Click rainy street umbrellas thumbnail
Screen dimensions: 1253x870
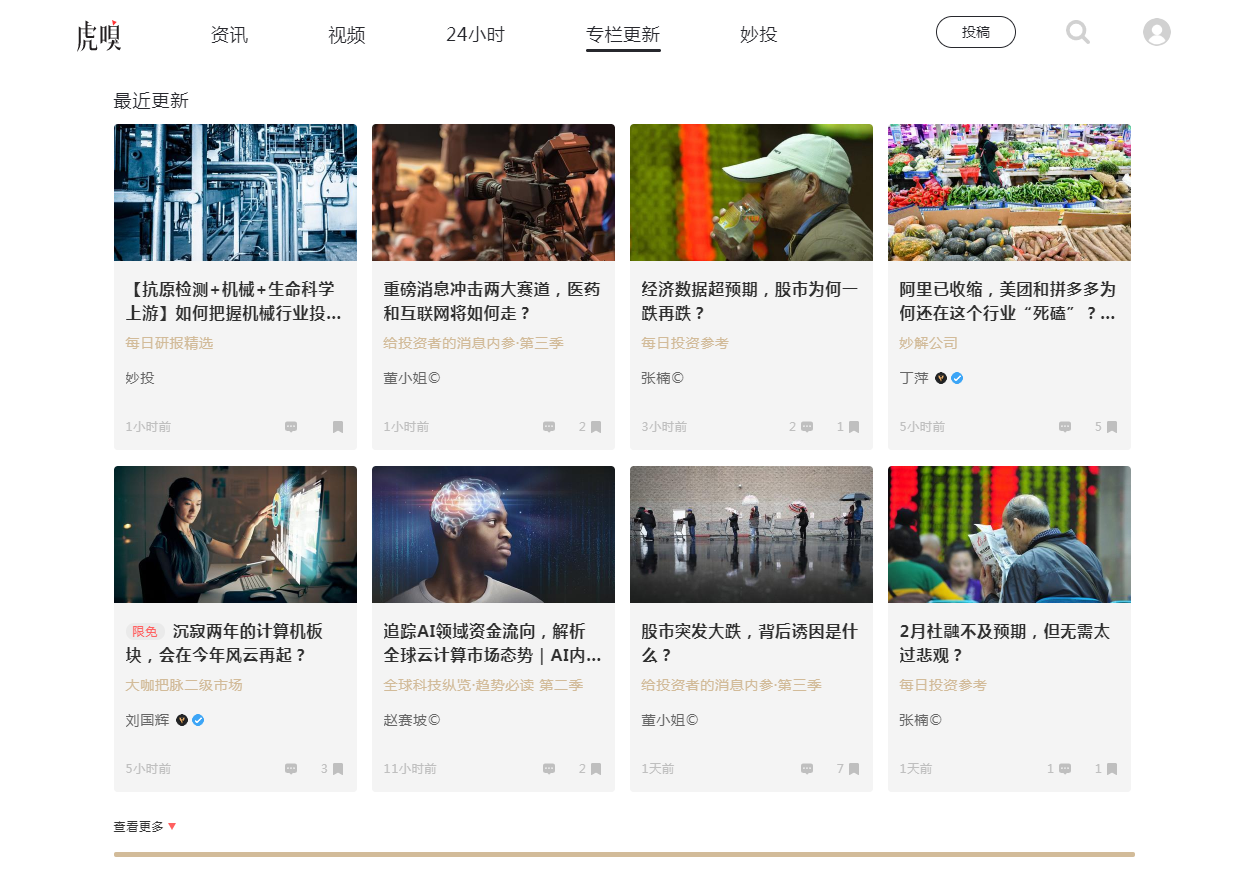click(751, 534)
